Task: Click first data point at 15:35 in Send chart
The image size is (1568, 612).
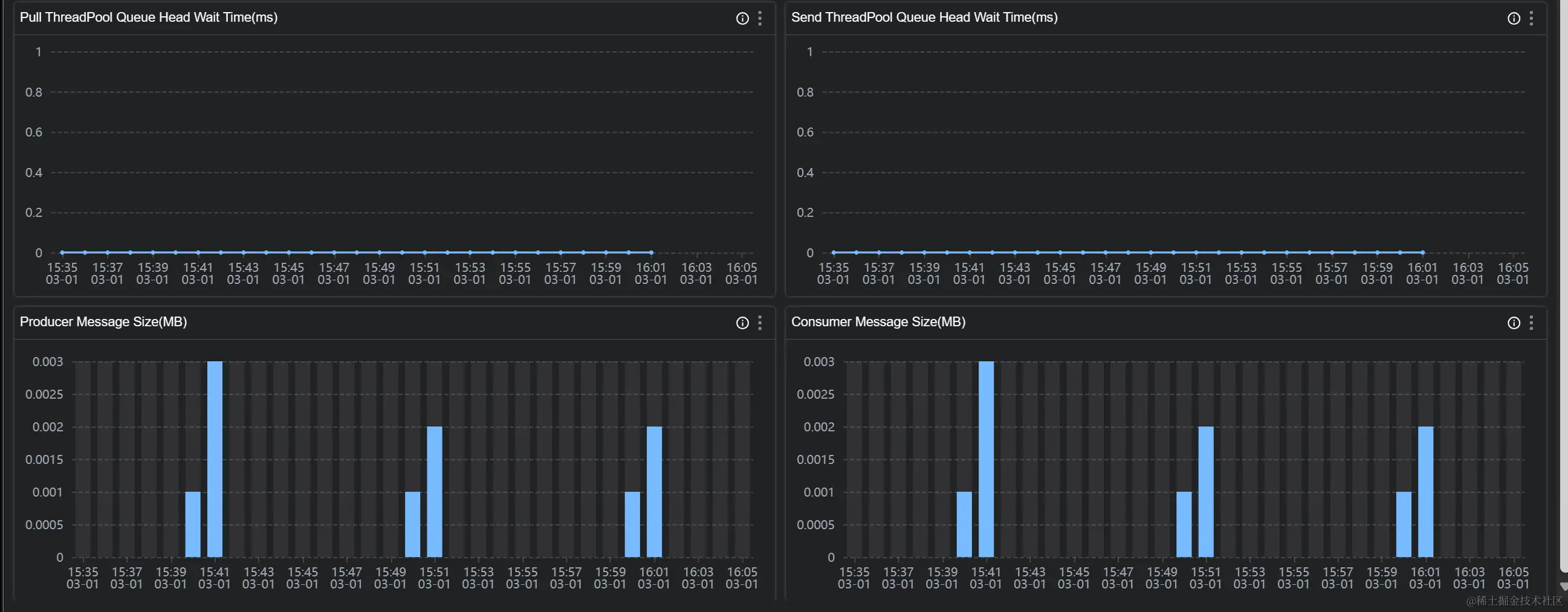Action: pyautogui.click(x=834, y=253)
